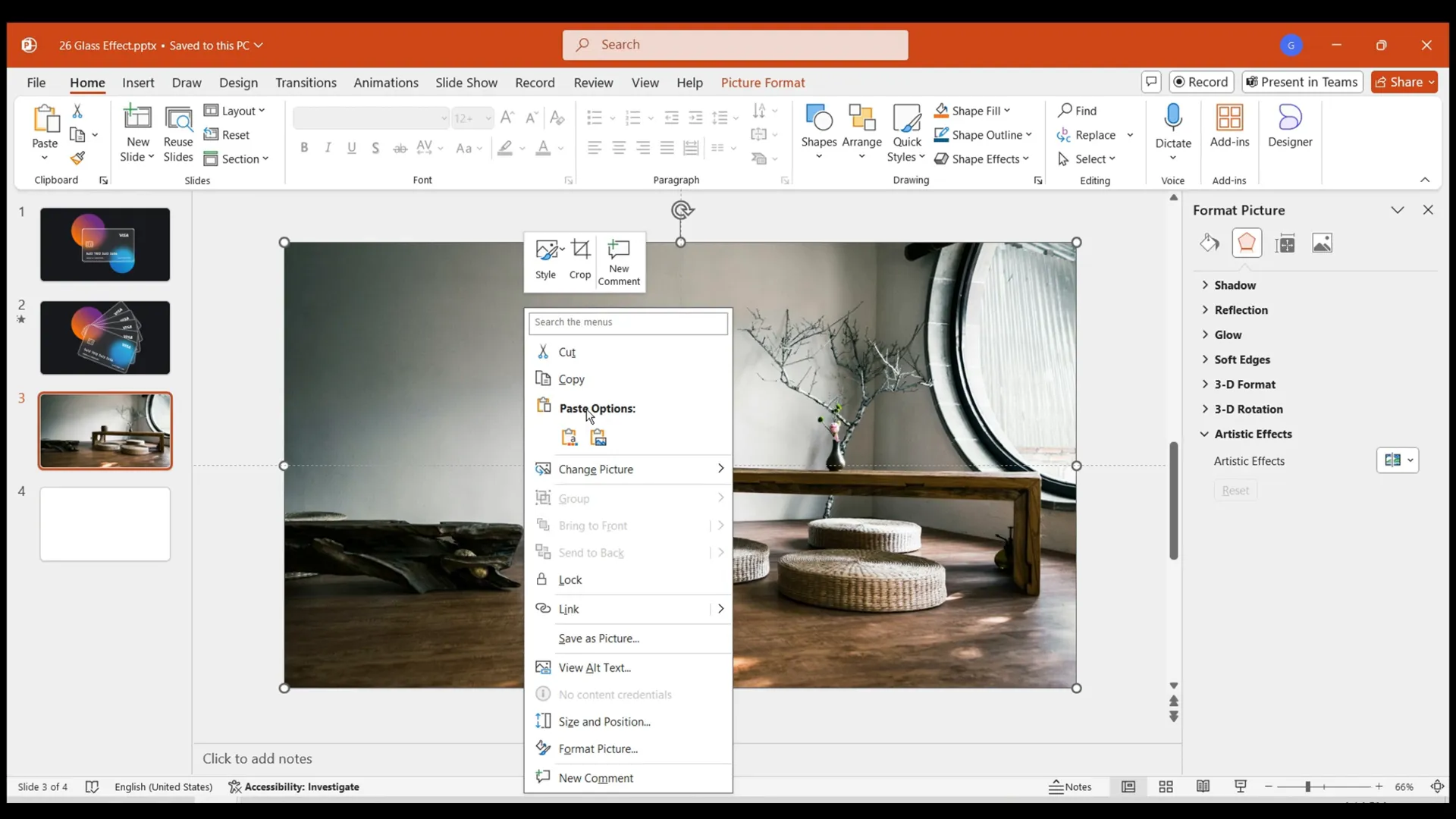Click Present in Teams button
Screen dimensions: 1456x819
tap(1302, 82)
